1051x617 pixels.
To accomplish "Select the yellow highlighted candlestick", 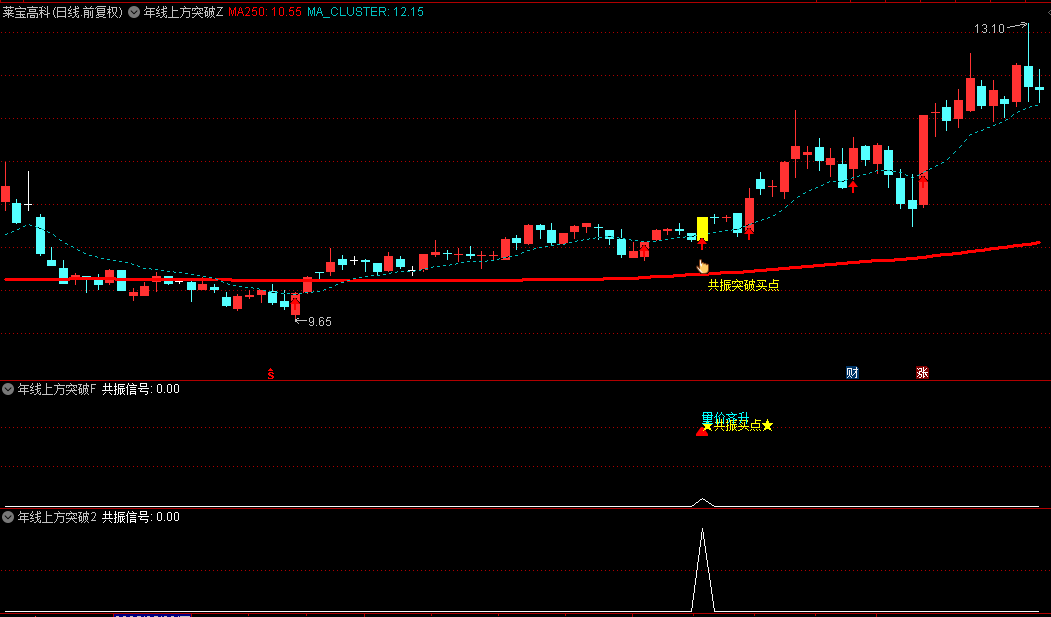I will (702, 229).
